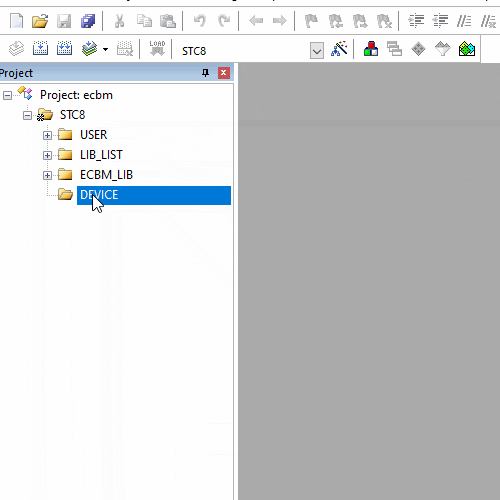
Task: Open Options for Target magic wand
Action: (339, 49)
